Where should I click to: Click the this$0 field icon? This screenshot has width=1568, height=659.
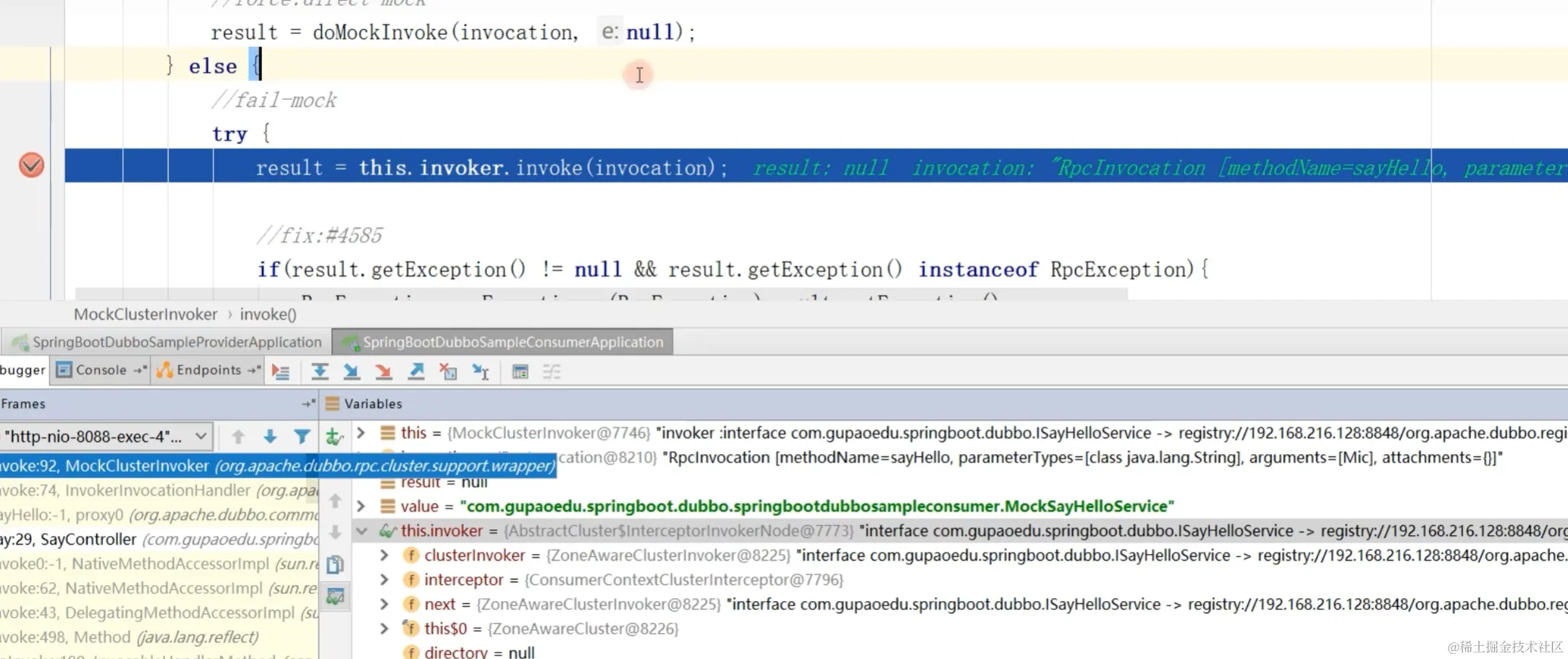[411, 629]
